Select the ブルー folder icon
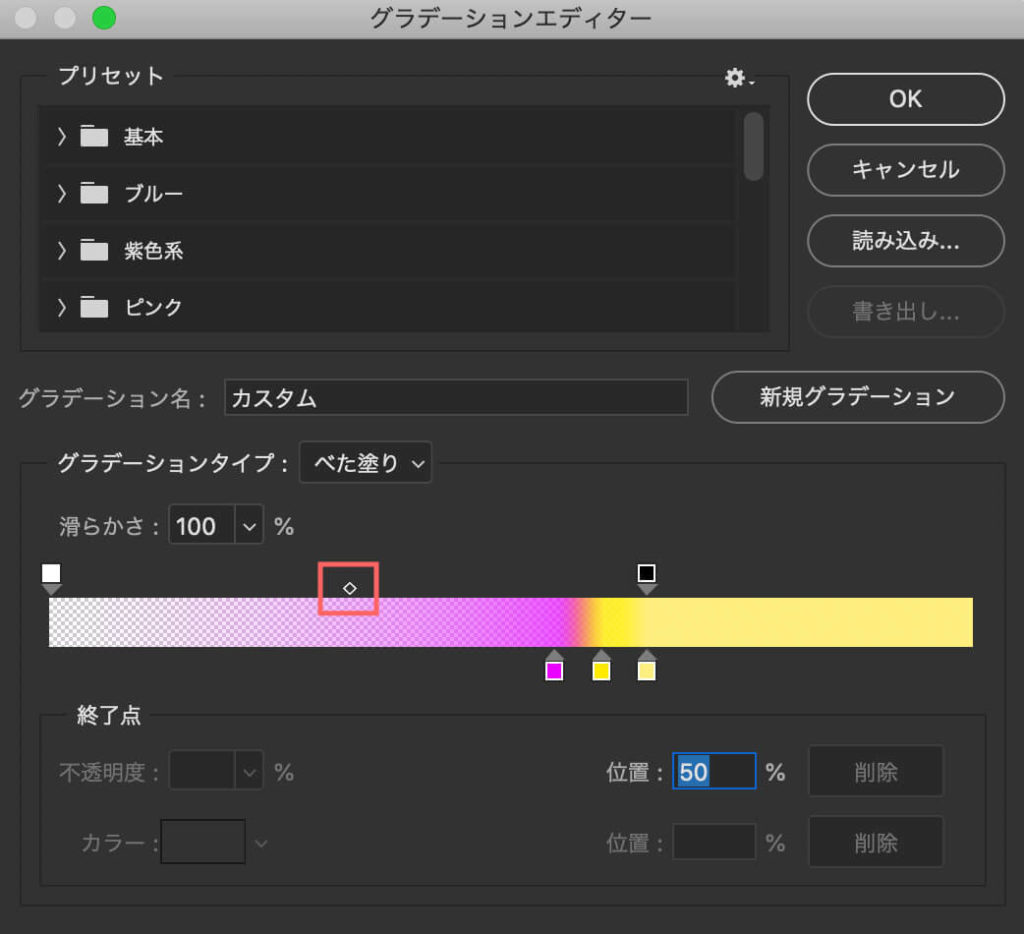This screenshot has width=1024, height=934. pyautogui.click(x=94, y=193)
